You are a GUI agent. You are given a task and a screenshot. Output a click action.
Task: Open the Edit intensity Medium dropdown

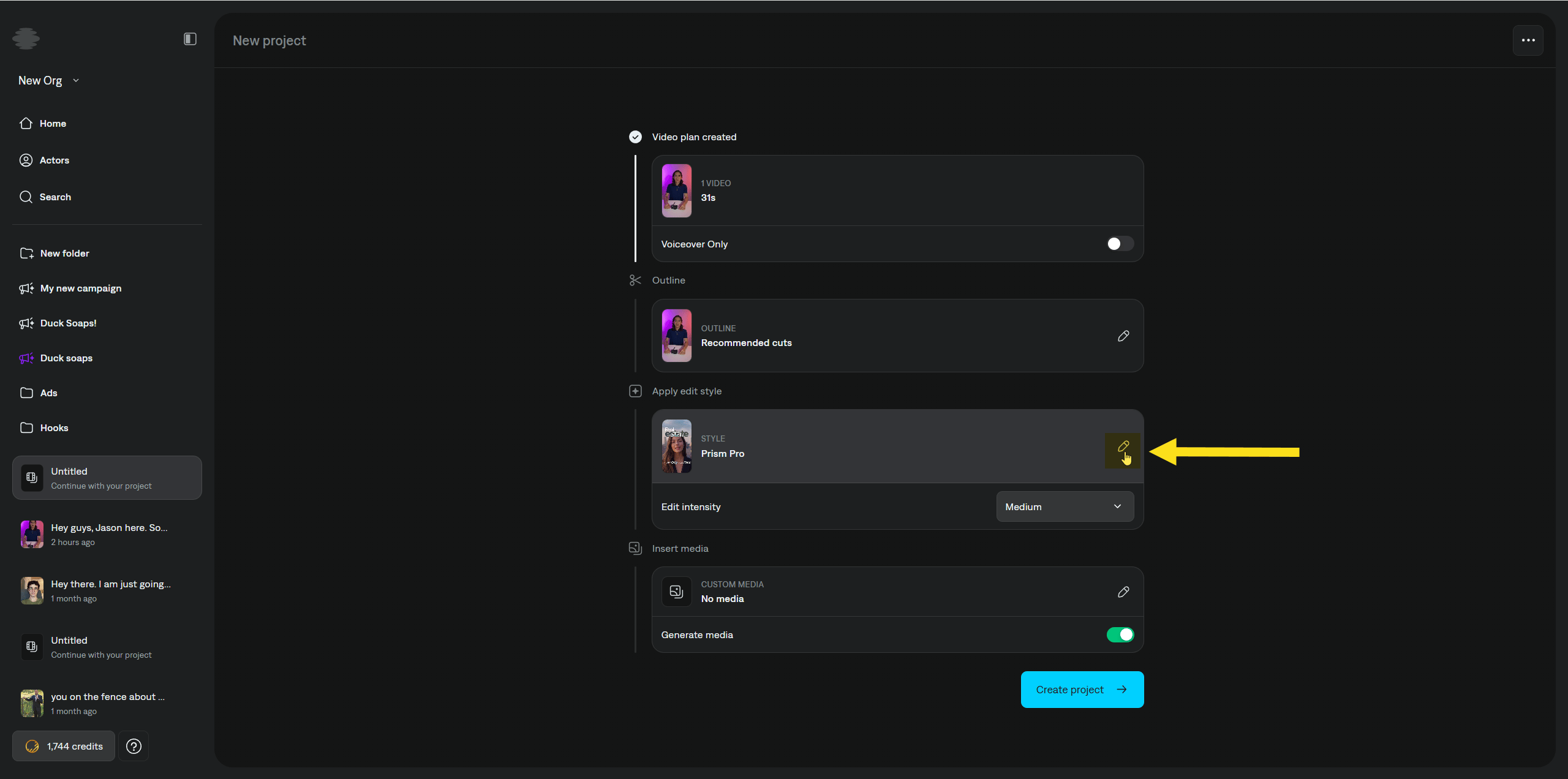(x=1065, y=507)
